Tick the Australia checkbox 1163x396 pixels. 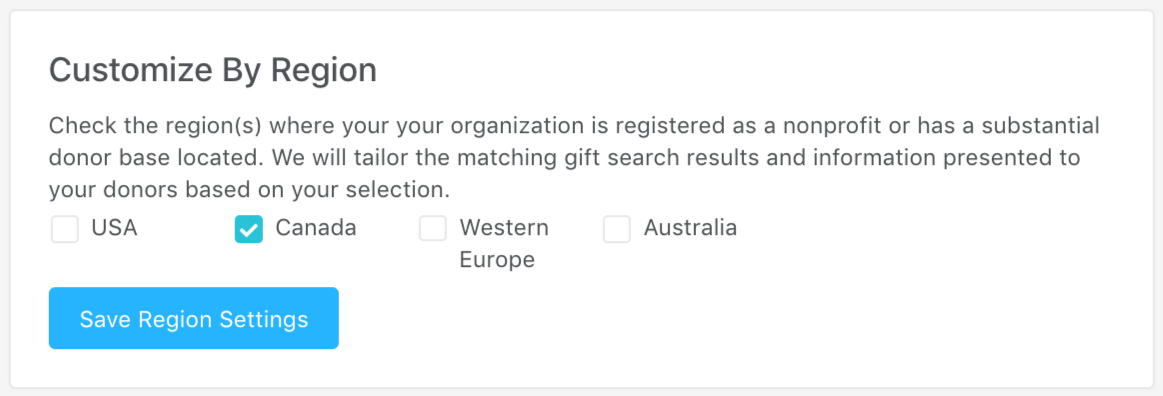click(x=616, y=229)
